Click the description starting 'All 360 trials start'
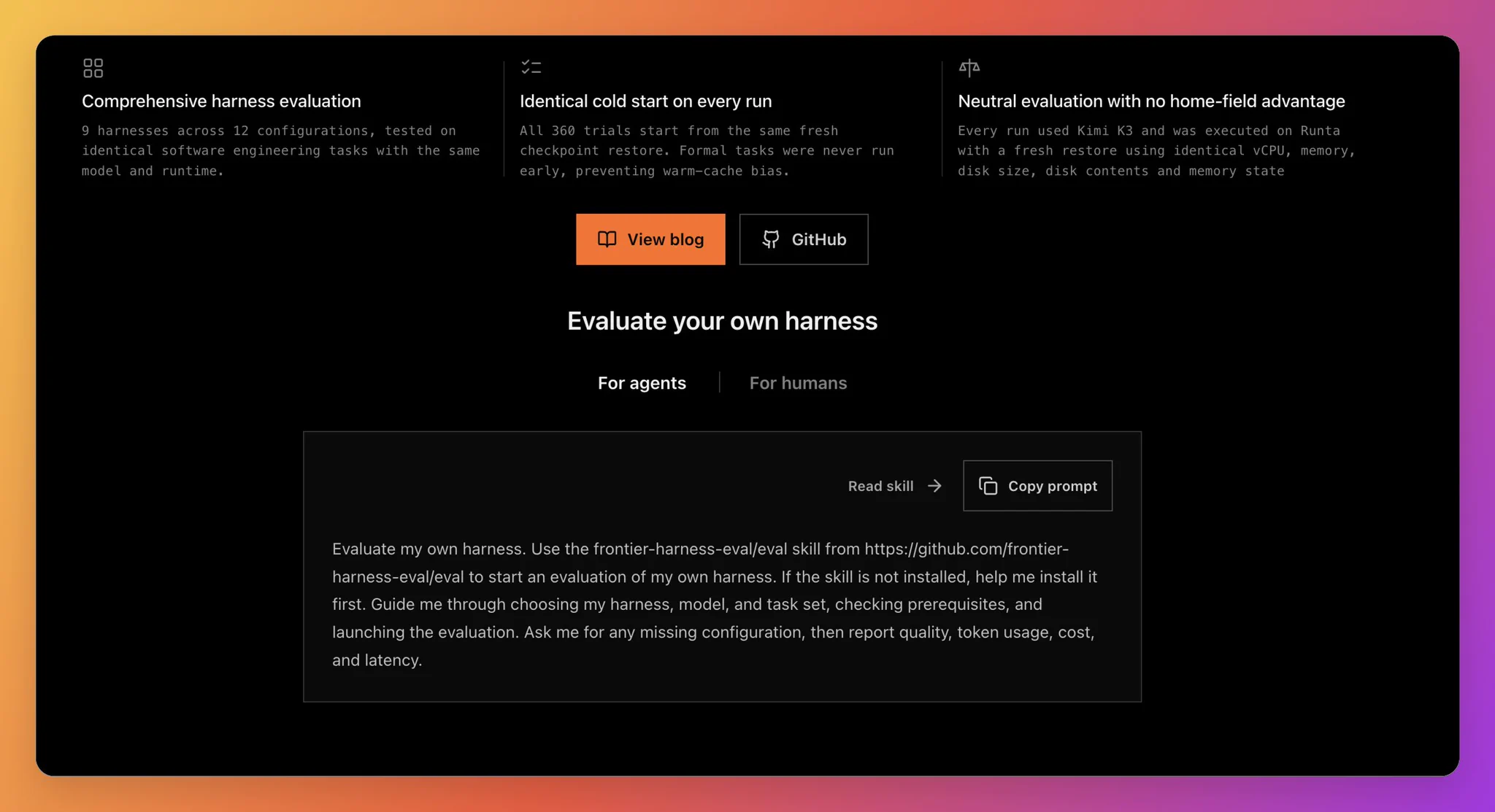The width and height of the screenshot is (1495, 812). [707, 150]
